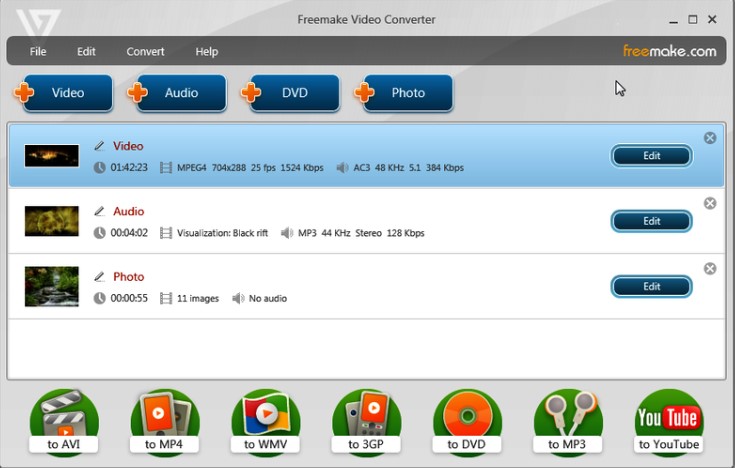Click the clock icon beside 00:04:02
Viewport: 735px width, 468px height.
click(x=99, y=233)
